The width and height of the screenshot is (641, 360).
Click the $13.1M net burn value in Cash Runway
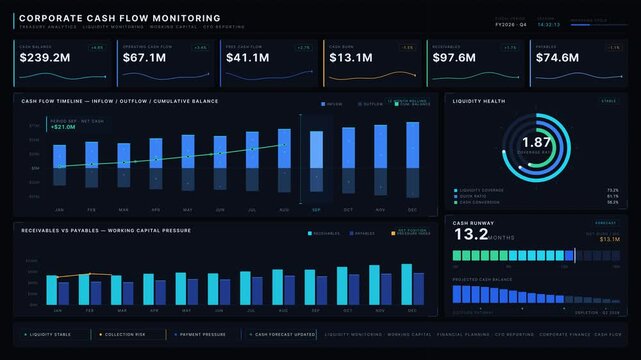[610, 239]
